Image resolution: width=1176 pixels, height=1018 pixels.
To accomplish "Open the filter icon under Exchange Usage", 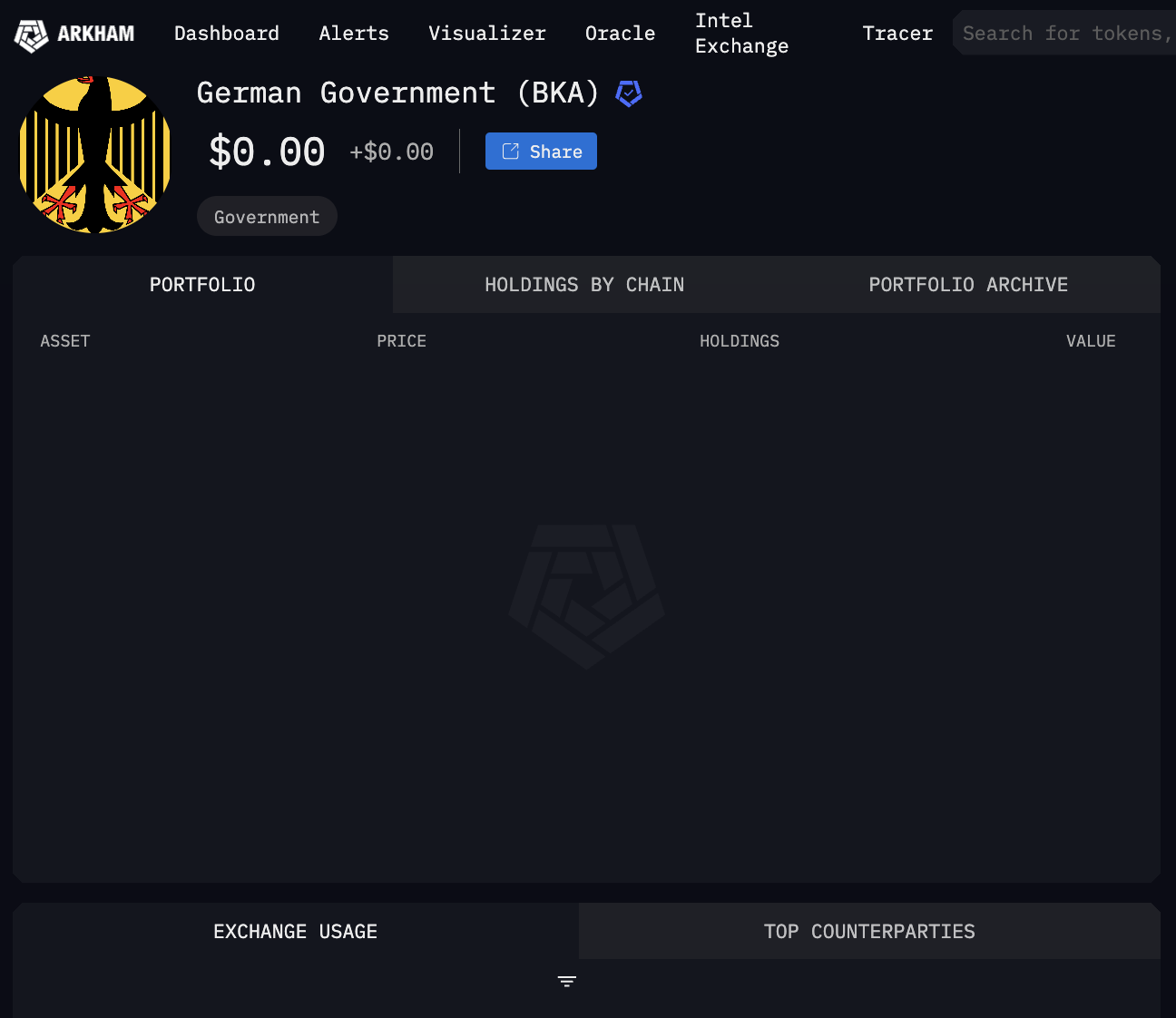I will 567,982.
